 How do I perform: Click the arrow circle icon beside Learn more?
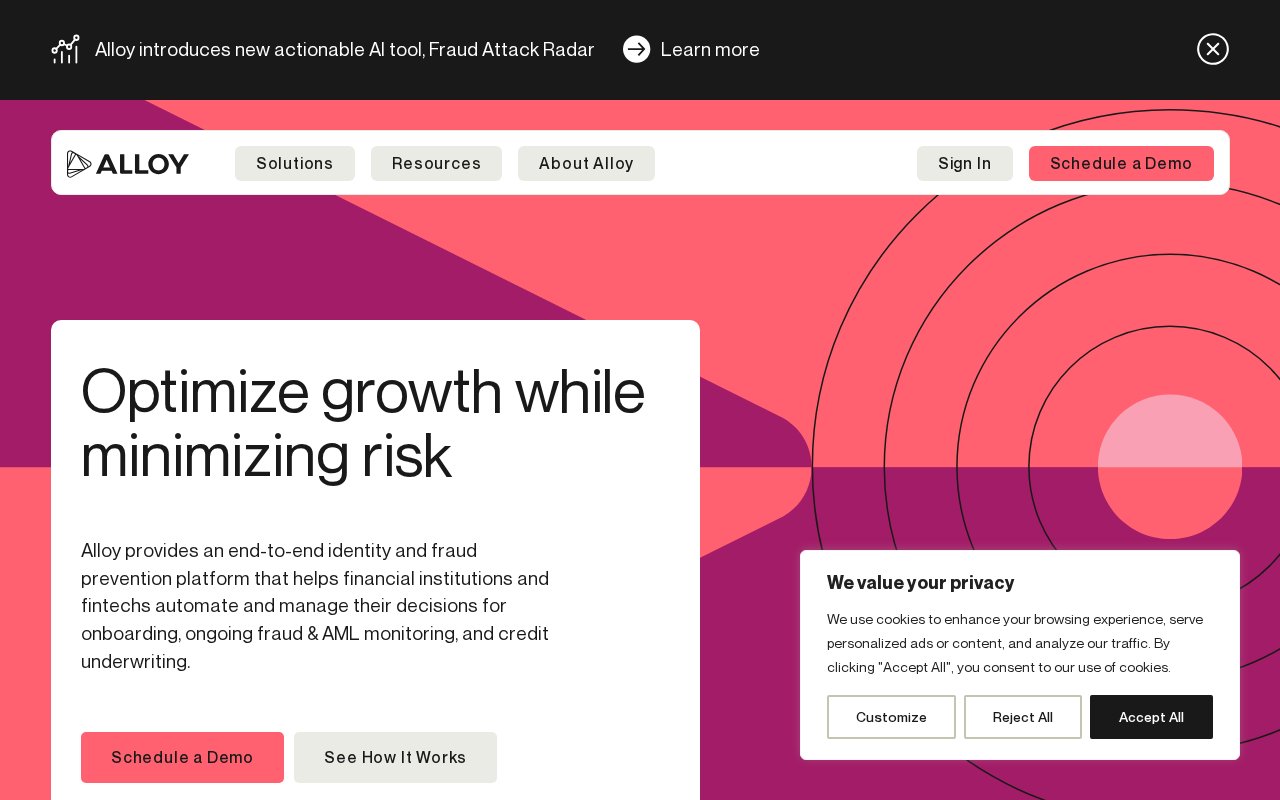point(636,49)
